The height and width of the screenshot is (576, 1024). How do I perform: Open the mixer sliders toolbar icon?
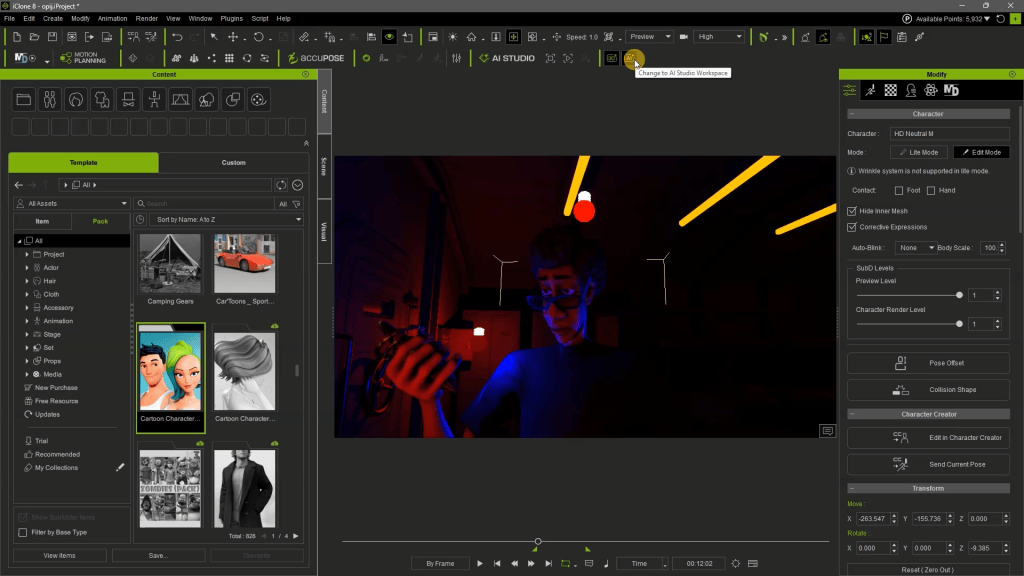[456, 58]
